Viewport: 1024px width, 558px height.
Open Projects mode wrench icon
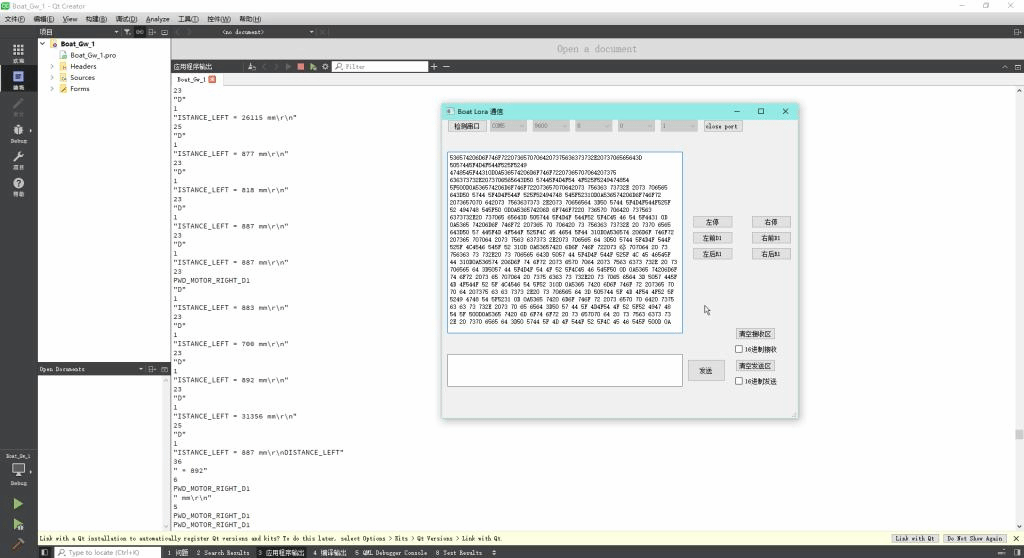18,159
